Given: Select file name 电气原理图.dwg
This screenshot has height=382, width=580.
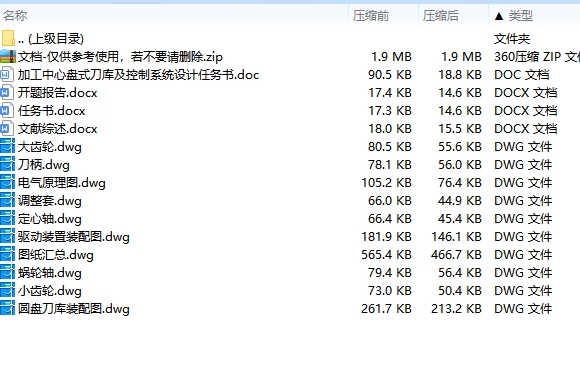Looking at the screenshot, I should 62,183.
